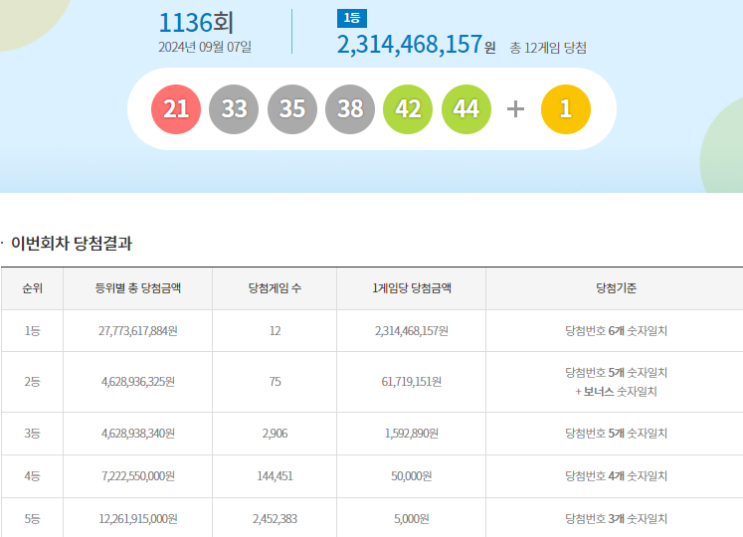Click per-game prize 1,592,890원
Screen dimensions: 743x537
coord(411,433)
